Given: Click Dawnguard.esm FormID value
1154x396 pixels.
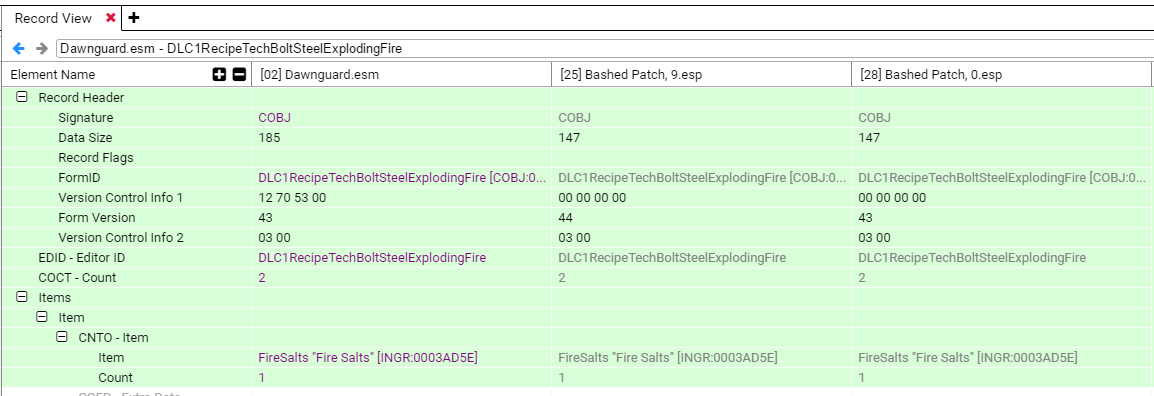Looking at the screenshot, I should (x=402, y=177).
